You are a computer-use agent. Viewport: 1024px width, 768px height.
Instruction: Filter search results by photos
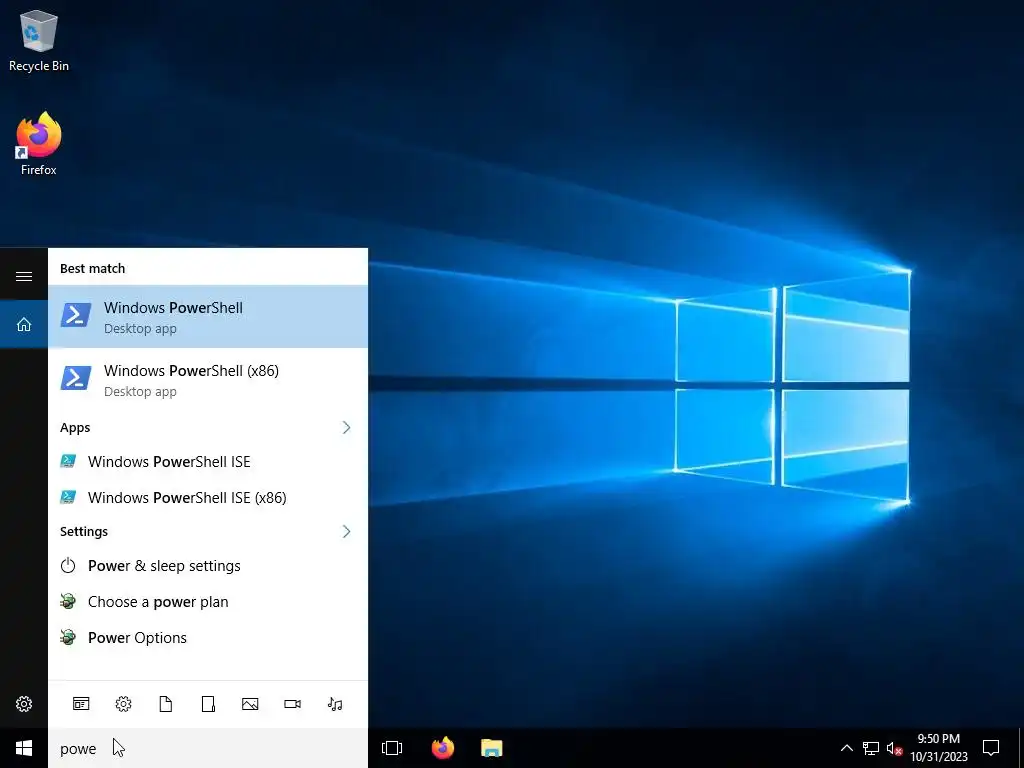coord(250,704)
